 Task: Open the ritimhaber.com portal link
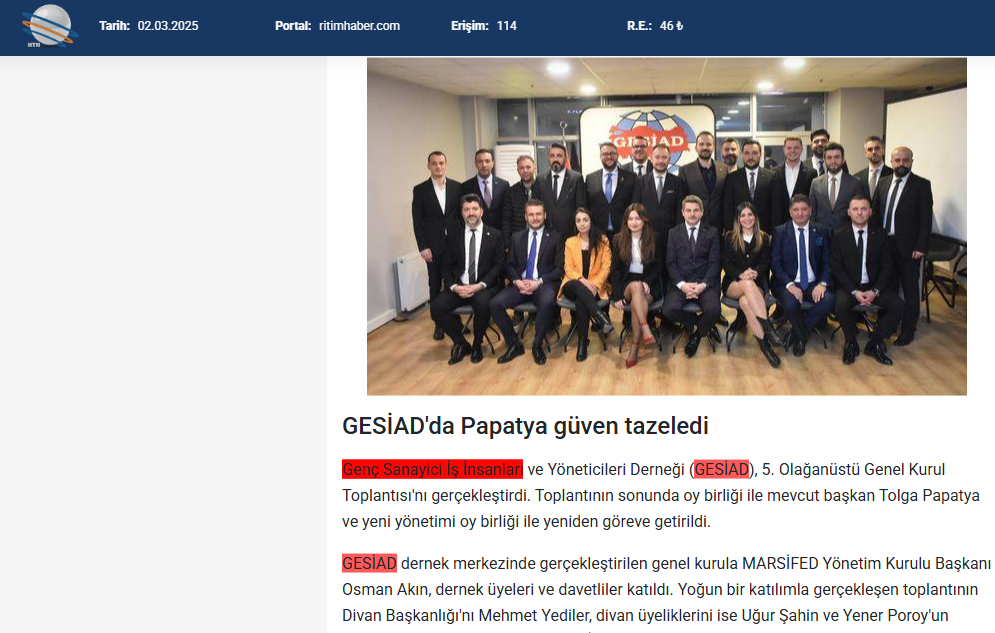tap(359, 26)
